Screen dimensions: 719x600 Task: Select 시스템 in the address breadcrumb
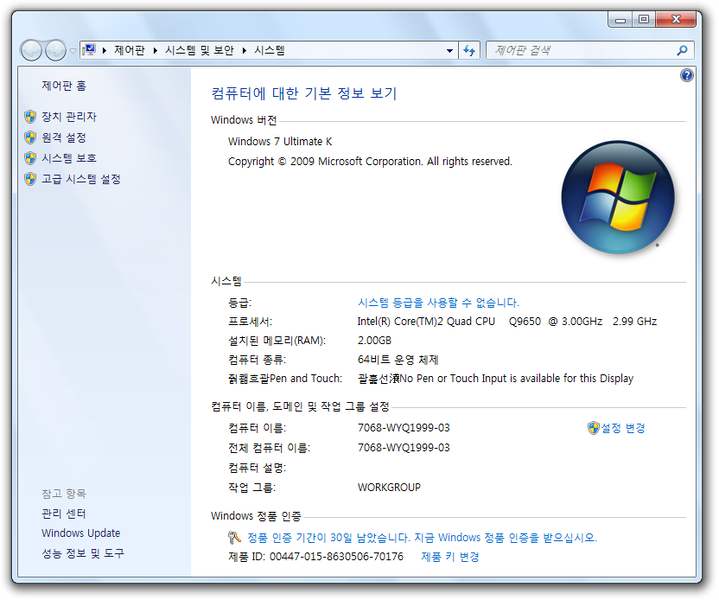[270, 50]
